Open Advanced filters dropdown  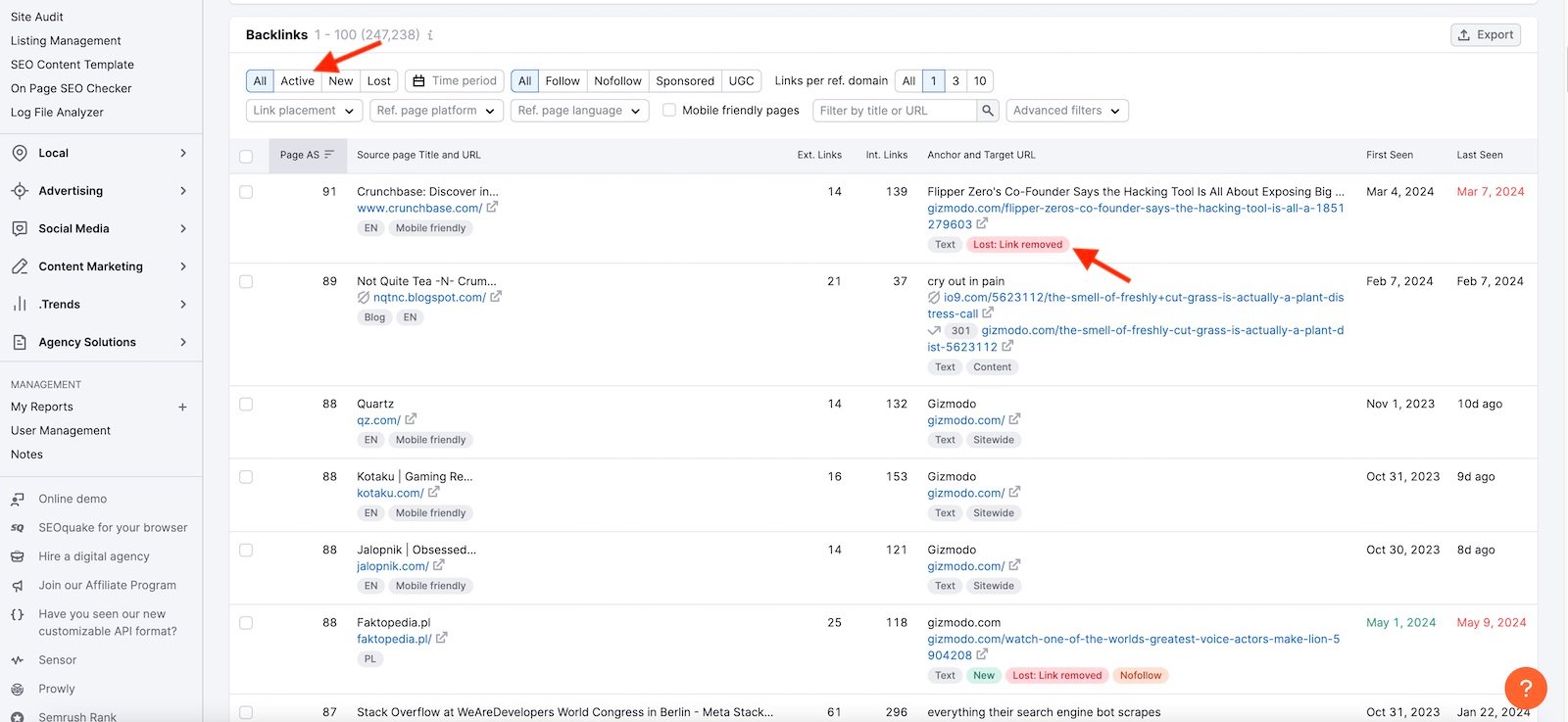coord(1067,111)
